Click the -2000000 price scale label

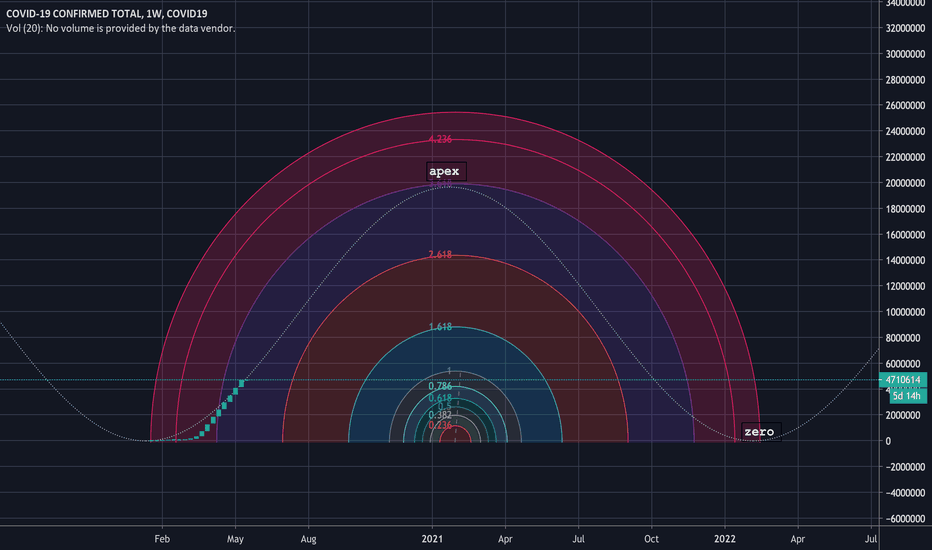pos(905,467)
